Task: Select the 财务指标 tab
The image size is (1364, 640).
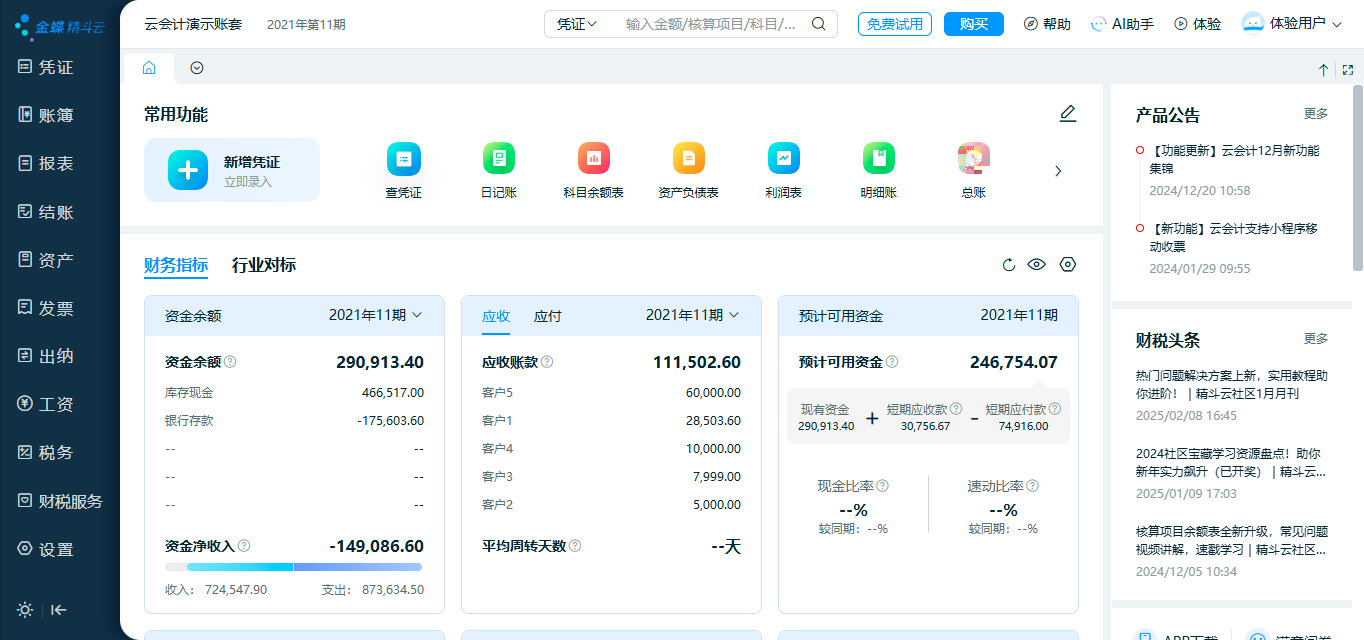Action: point(176,265)
